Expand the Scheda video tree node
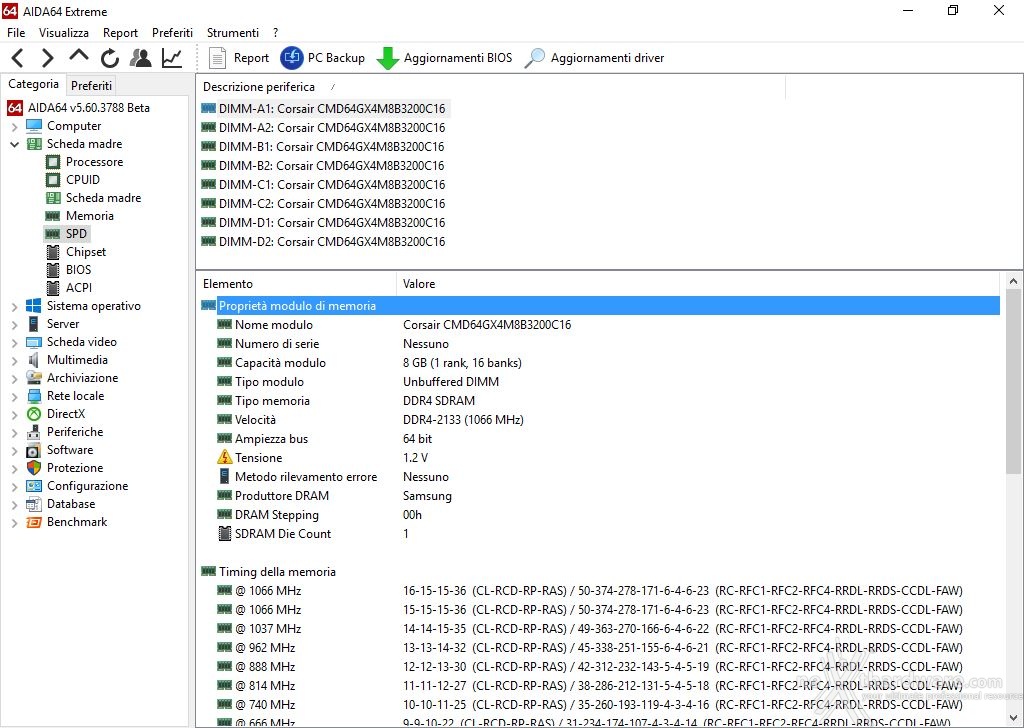This screenshot has width=1024, height=728. click(x=14, y=342)
